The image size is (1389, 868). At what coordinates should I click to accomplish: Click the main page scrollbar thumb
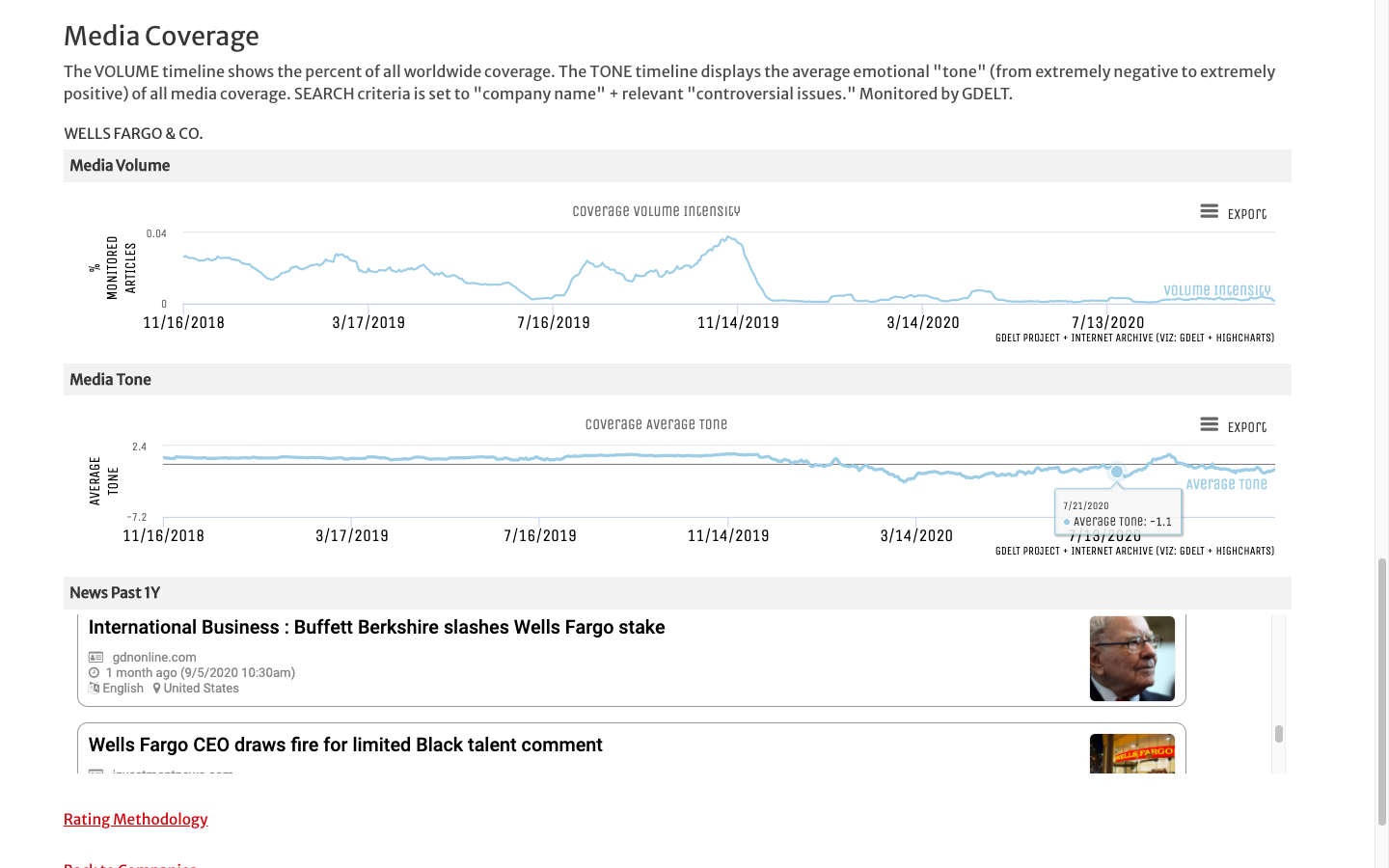(1381, 691)
